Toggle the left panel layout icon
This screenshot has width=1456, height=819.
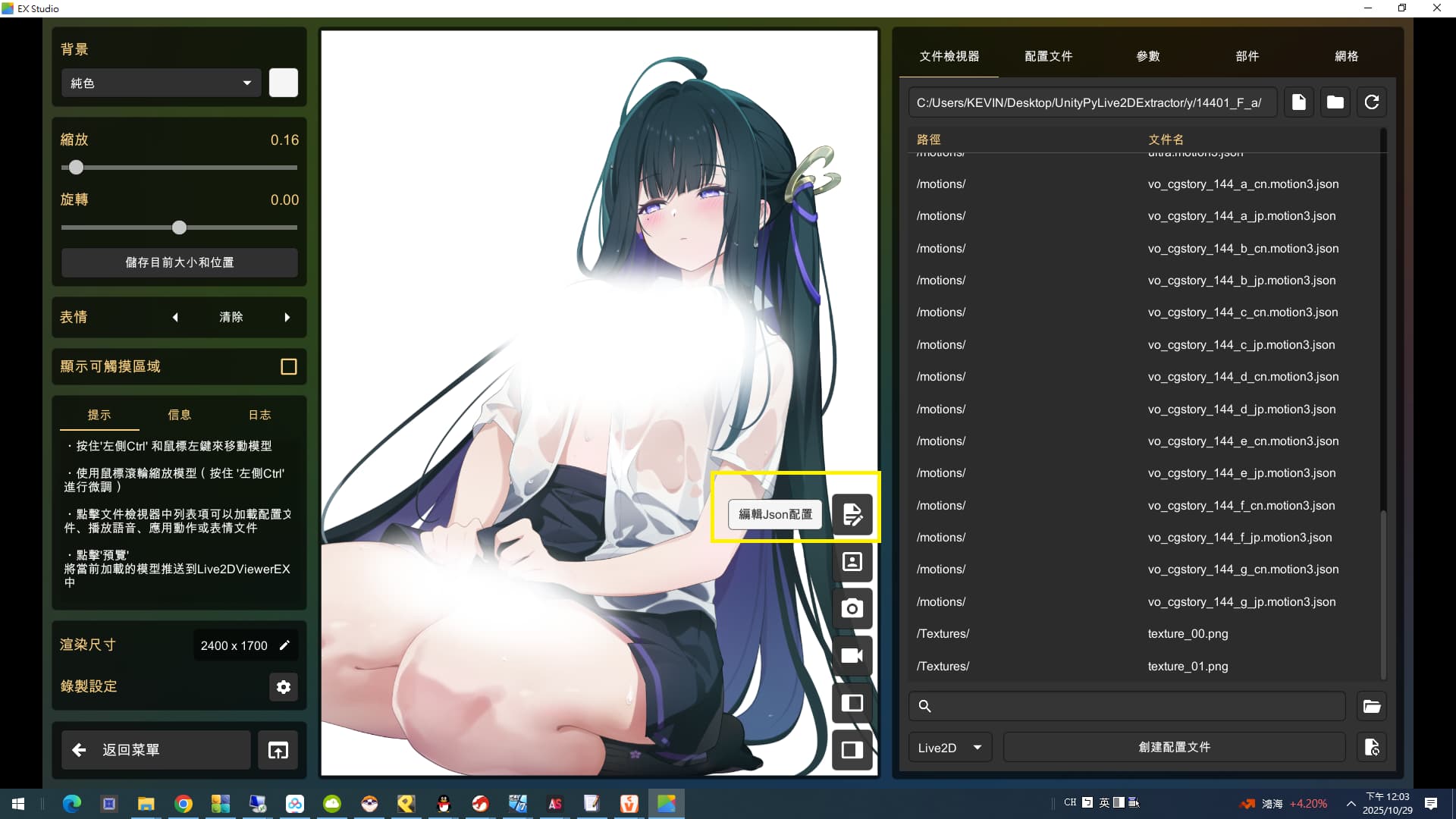point(852,703)
